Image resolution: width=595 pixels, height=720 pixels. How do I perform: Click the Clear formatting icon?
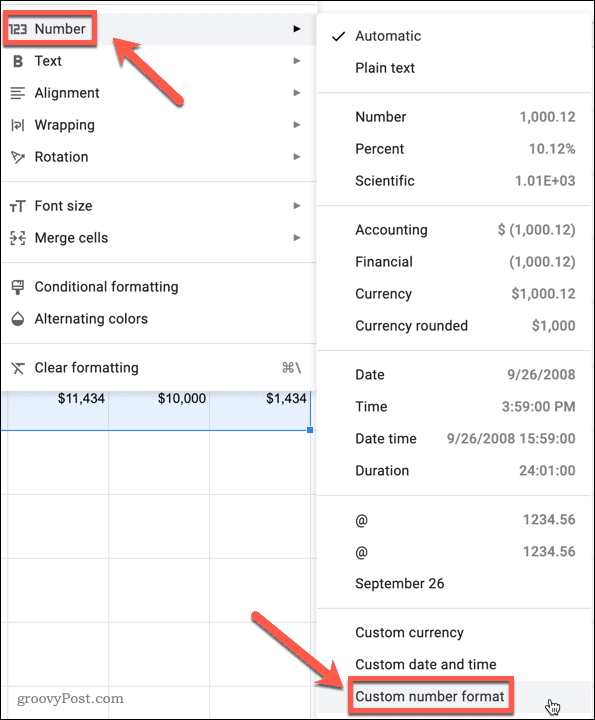pyautogui.click(x=18, y=368)
